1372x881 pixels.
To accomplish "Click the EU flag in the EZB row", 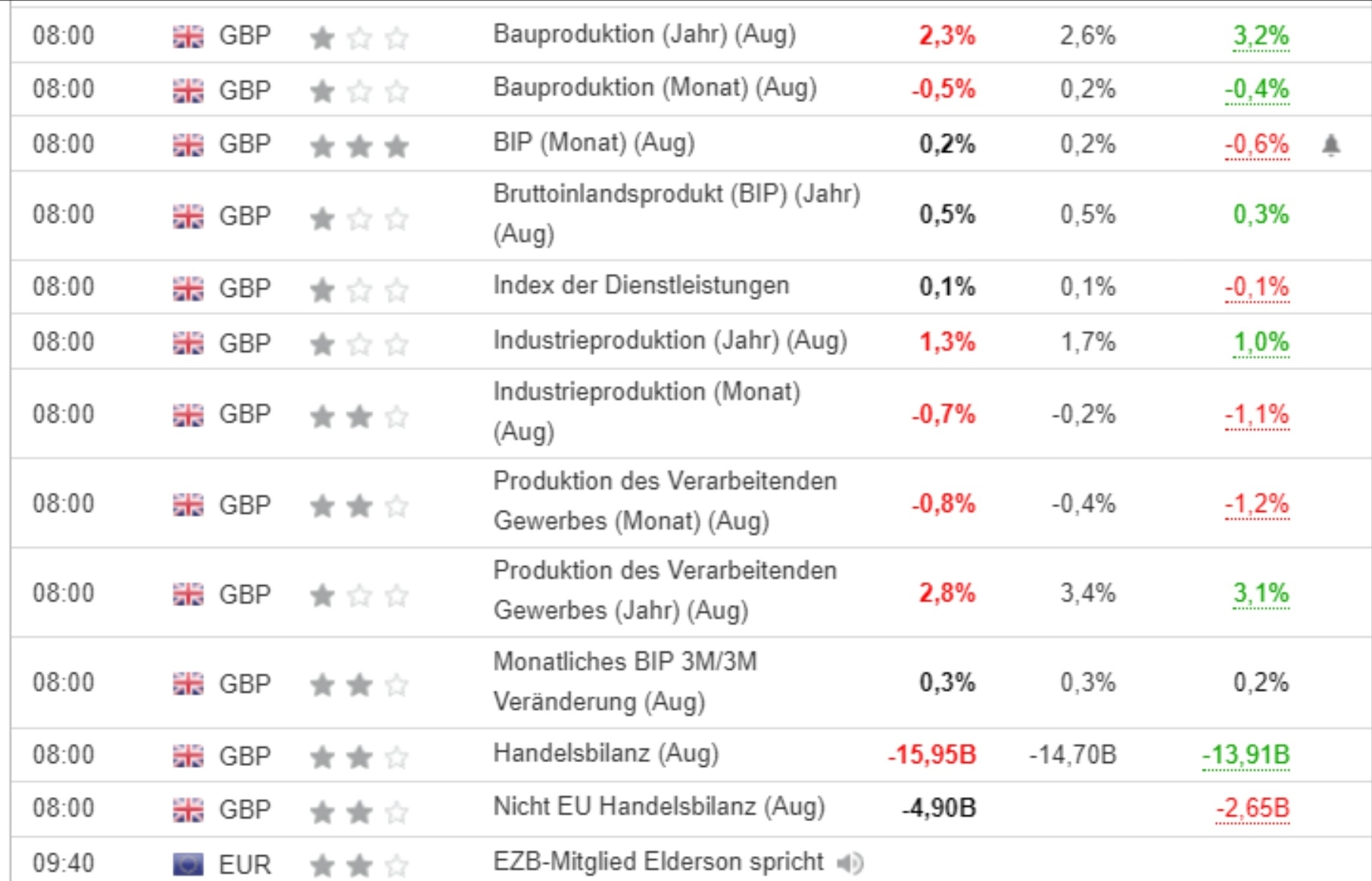I will coord(188,864).
